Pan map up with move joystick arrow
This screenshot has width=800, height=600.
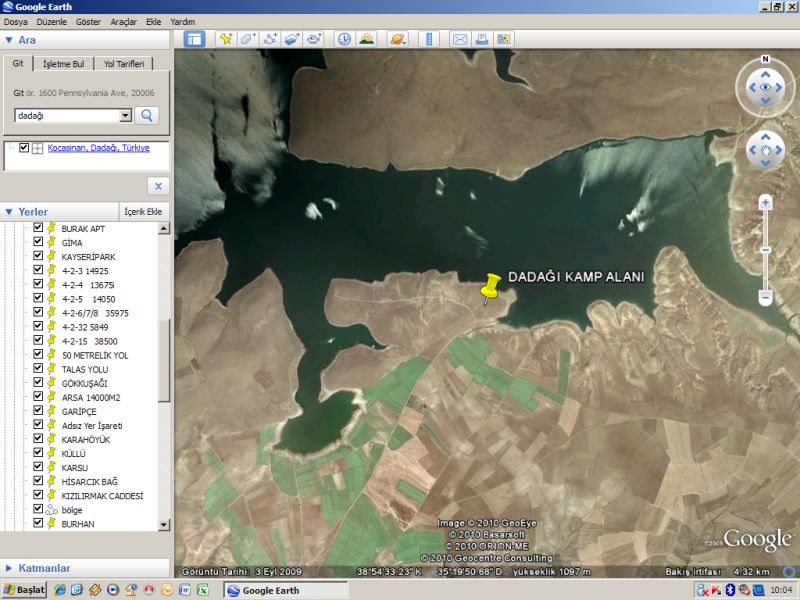765,137
